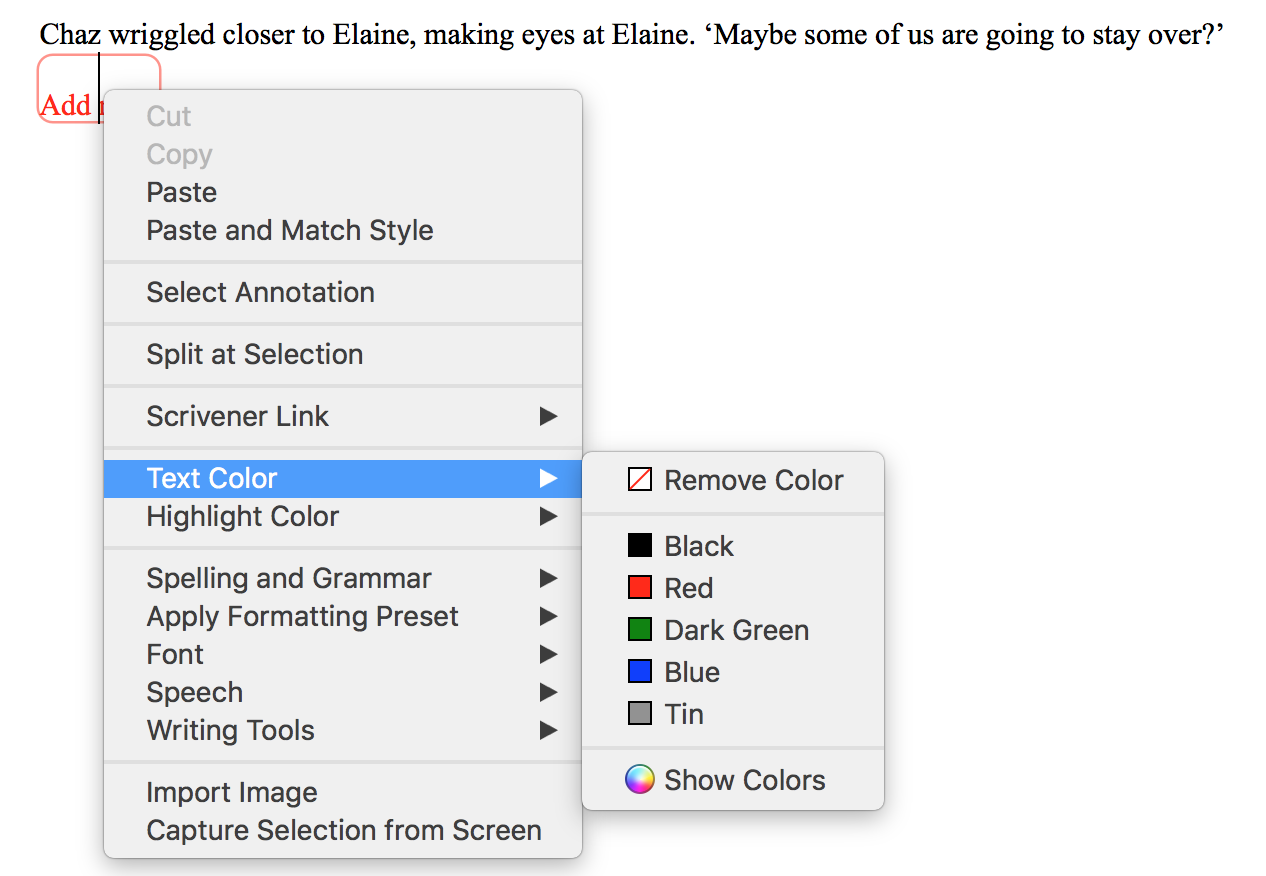Select Capture Selection from Screen

tap(344, 830)
